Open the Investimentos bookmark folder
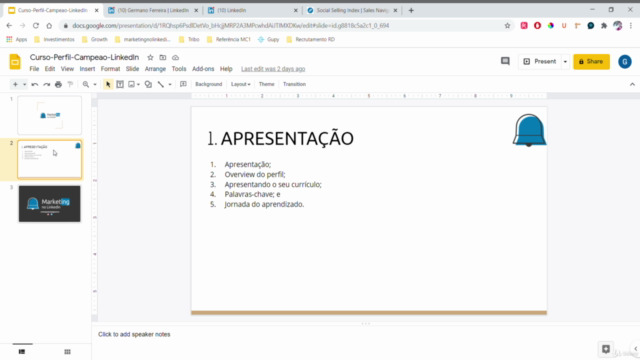This screenshot has width=640, height=360. [54, 40]
